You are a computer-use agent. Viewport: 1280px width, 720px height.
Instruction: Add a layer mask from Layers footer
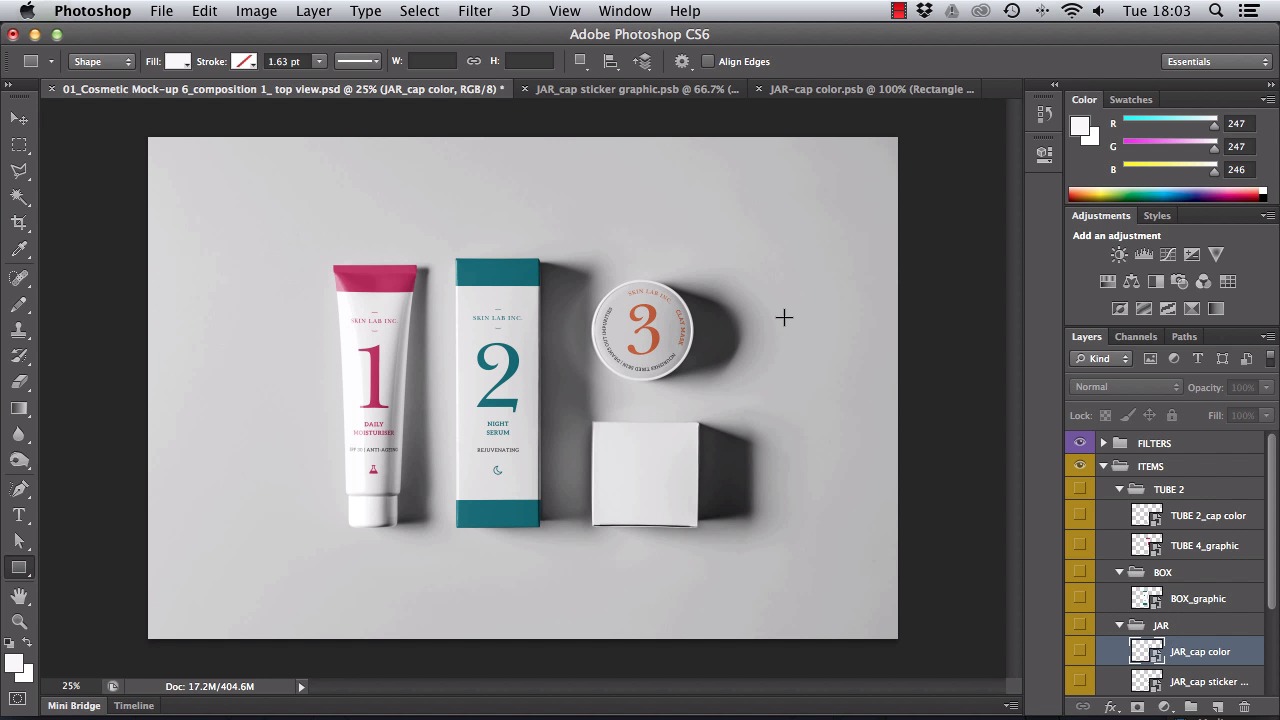[x=1137, y=707]
